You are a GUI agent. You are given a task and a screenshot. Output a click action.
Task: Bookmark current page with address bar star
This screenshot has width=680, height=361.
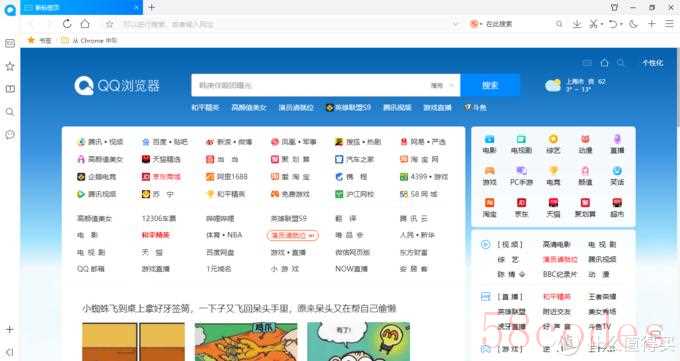(x=109, y=24)
